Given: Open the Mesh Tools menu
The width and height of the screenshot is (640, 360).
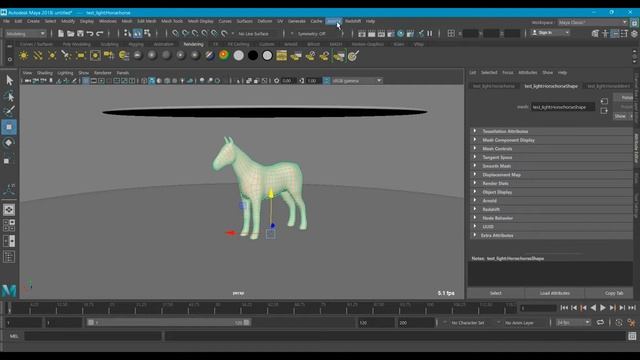Looking at the screenshot, I should (x=172, y=21).
